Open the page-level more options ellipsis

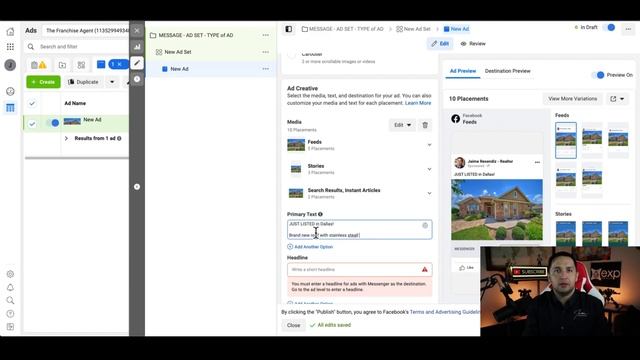coord(628,29)
